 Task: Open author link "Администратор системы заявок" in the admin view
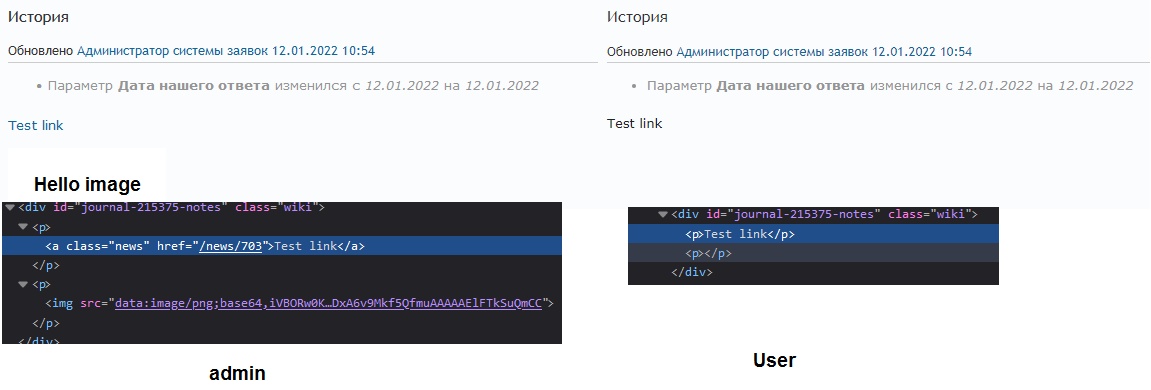click(173, 51)
